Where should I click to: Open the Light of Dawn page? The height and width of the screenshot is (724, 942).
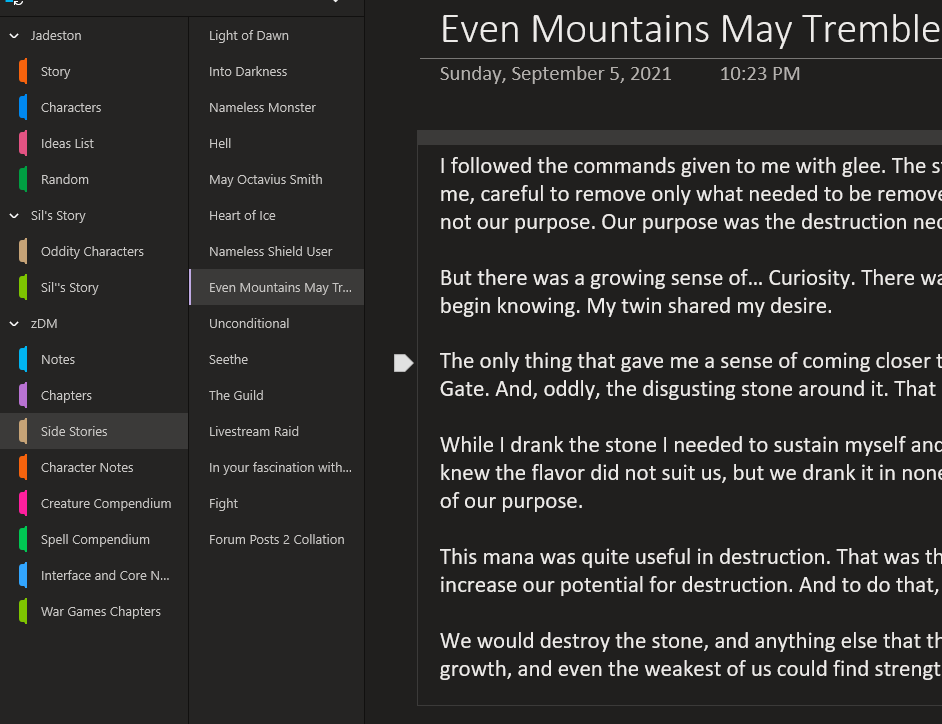click(x=249, y=36)
